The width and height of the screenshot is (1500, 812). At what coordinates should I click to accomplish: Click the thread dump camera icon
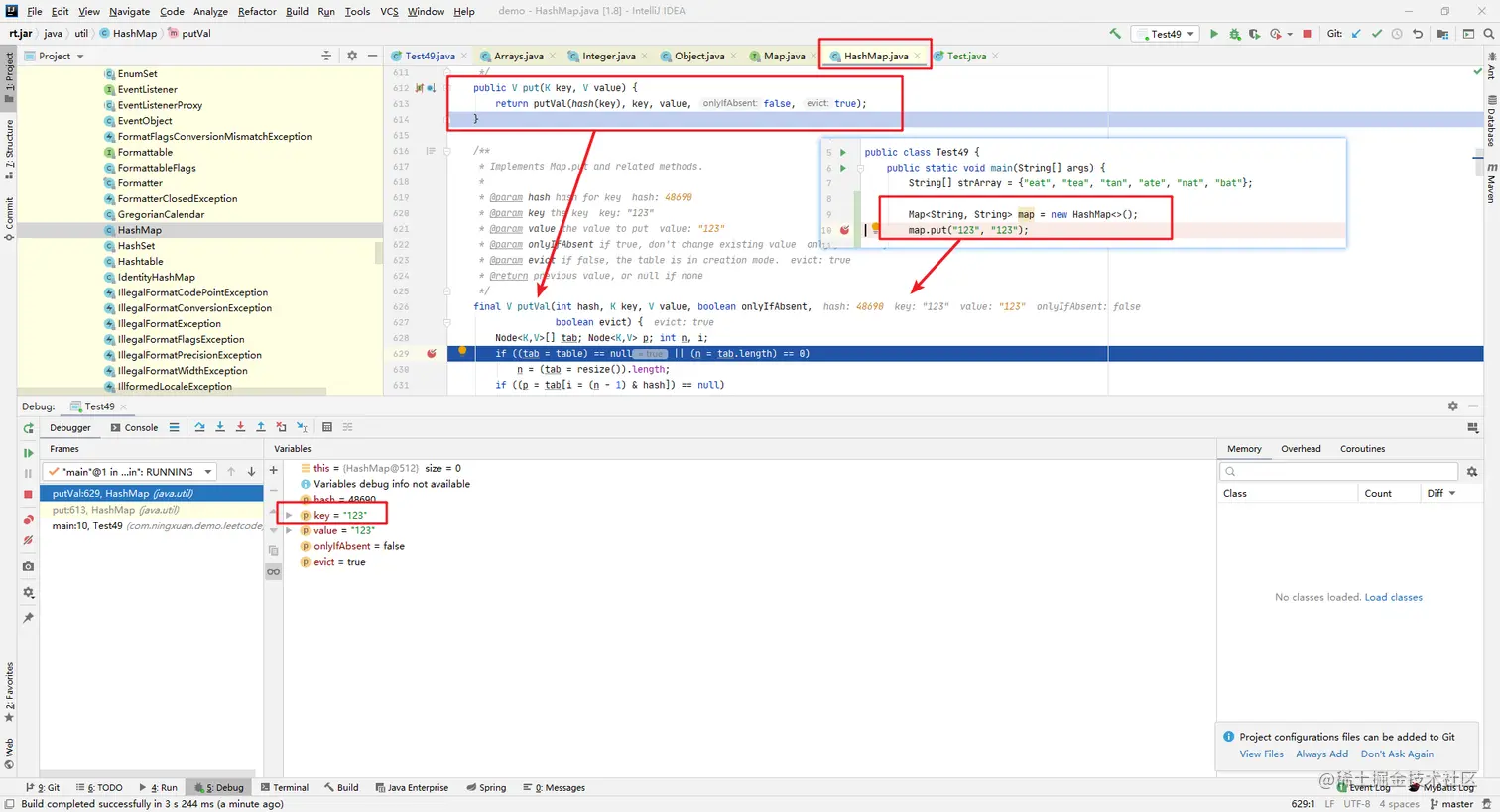point(28,566)
